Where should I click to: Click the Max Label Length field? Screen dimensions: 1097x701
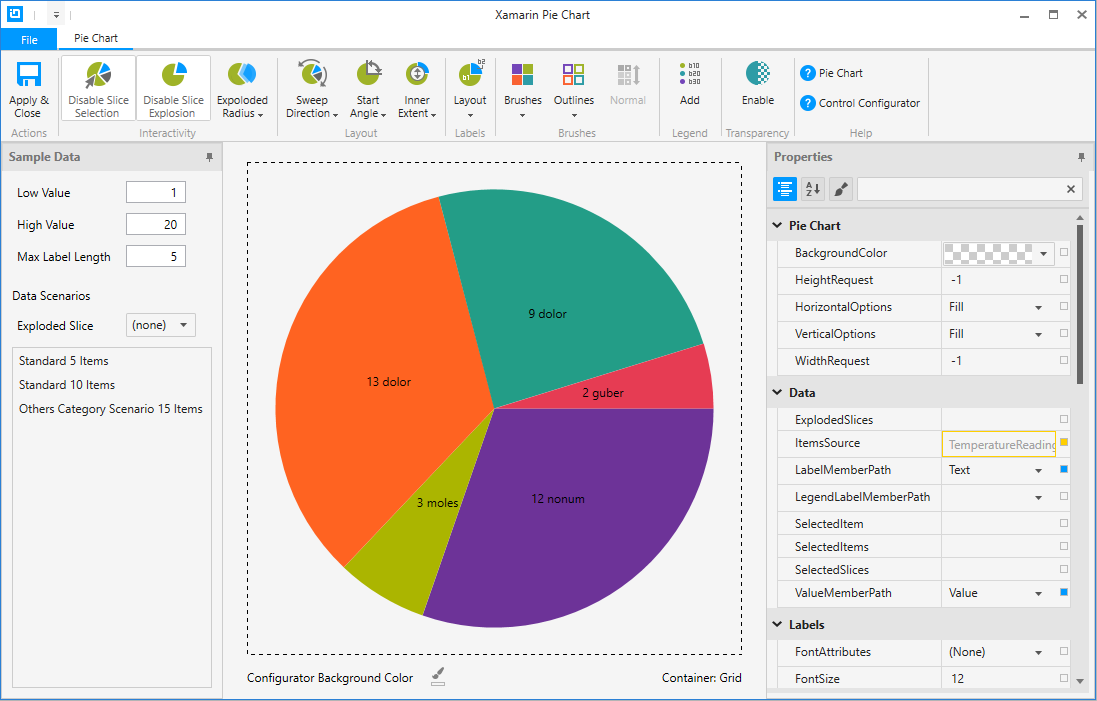[x=155, y=256]
